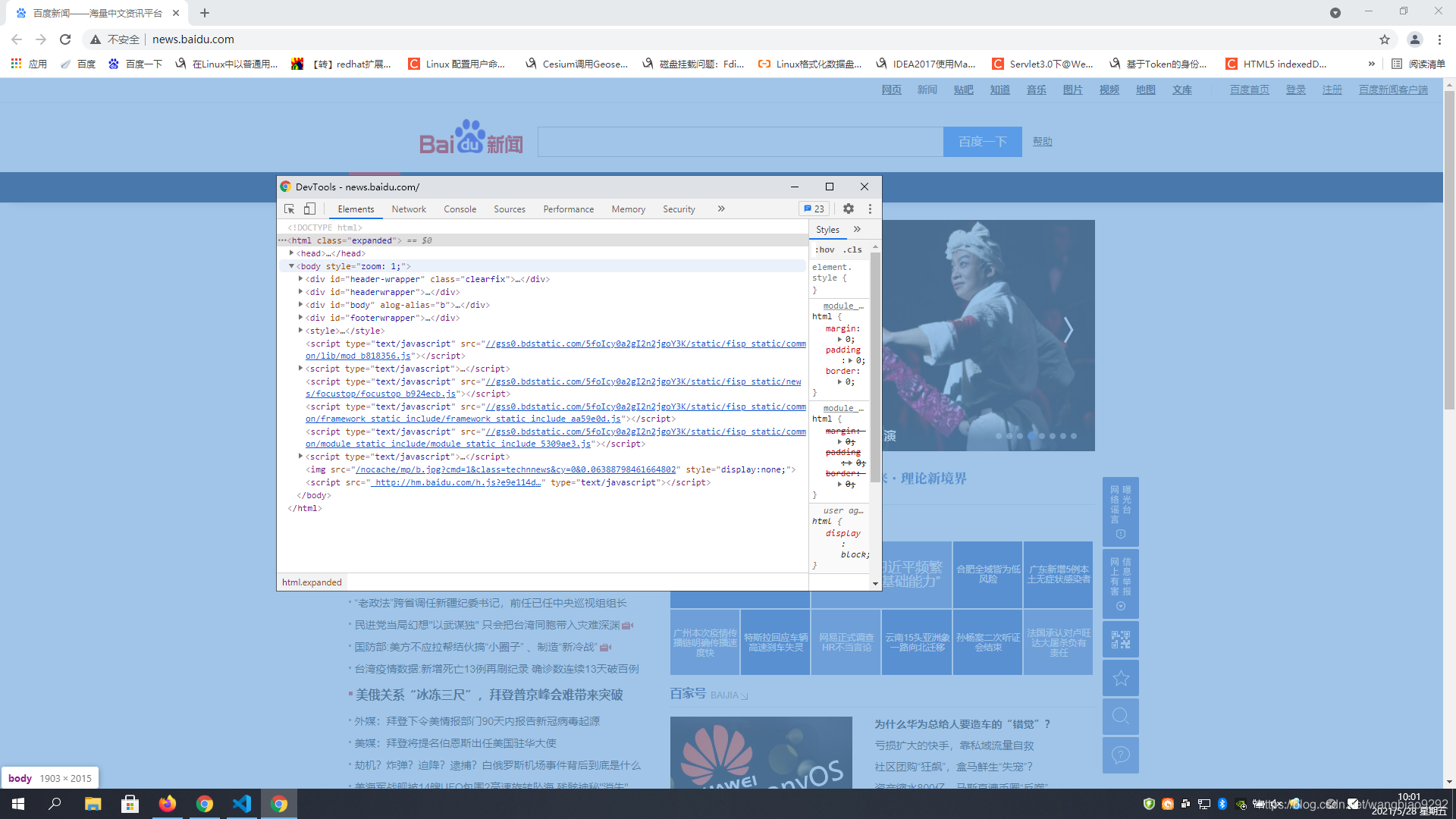Click the DevTools settings gear icon
Viewport: 1456px width, 819px height.
(x=848, y=208)
